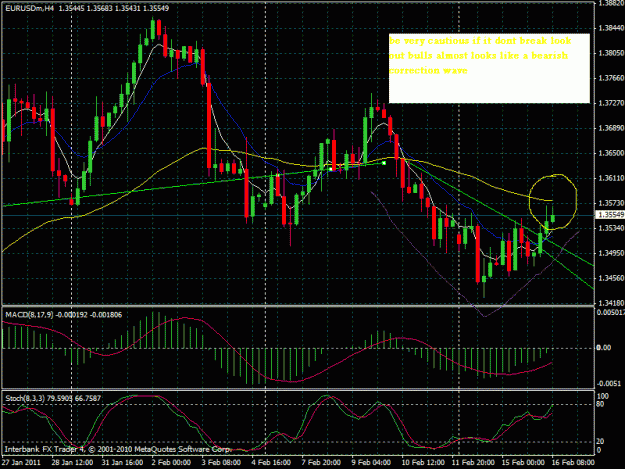Image resolution: width=625 pixels, height=469 pixels.
Task: Click the 1.34180 price axis label
Action: 611,303
